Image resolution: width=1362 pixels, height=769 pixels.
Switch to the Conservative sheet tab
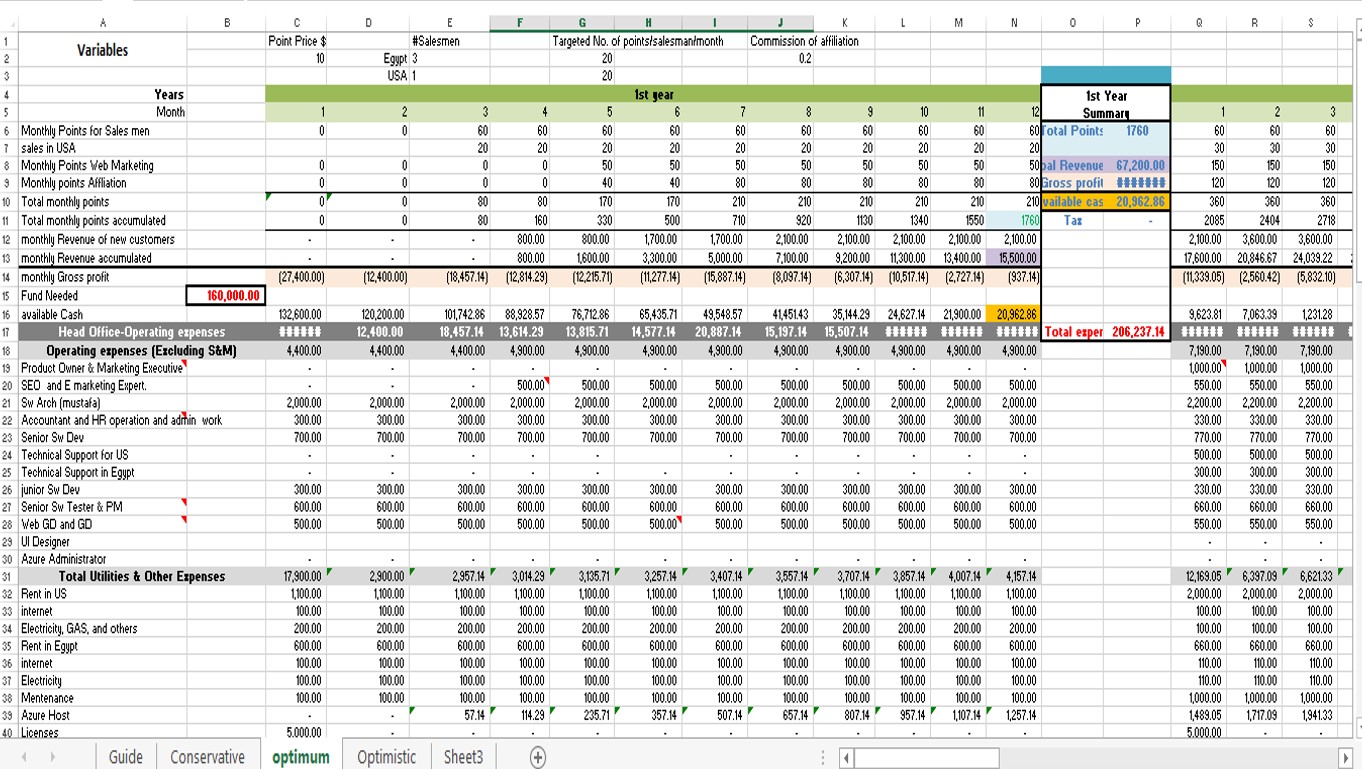point(207,757)
